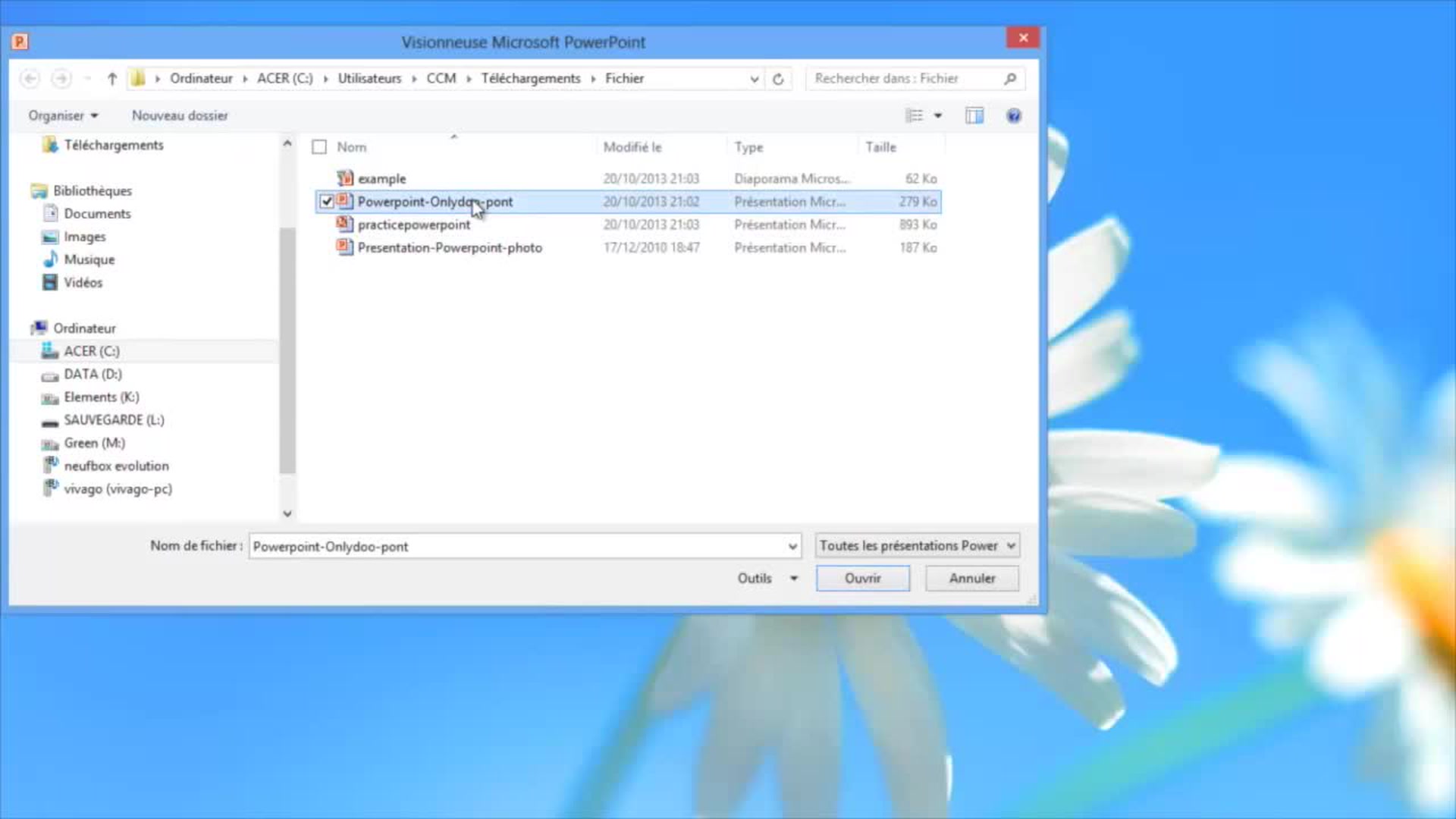Click the Vidéos library icon
This screenshot has width=1456, height=819.
tap(50, 282)
